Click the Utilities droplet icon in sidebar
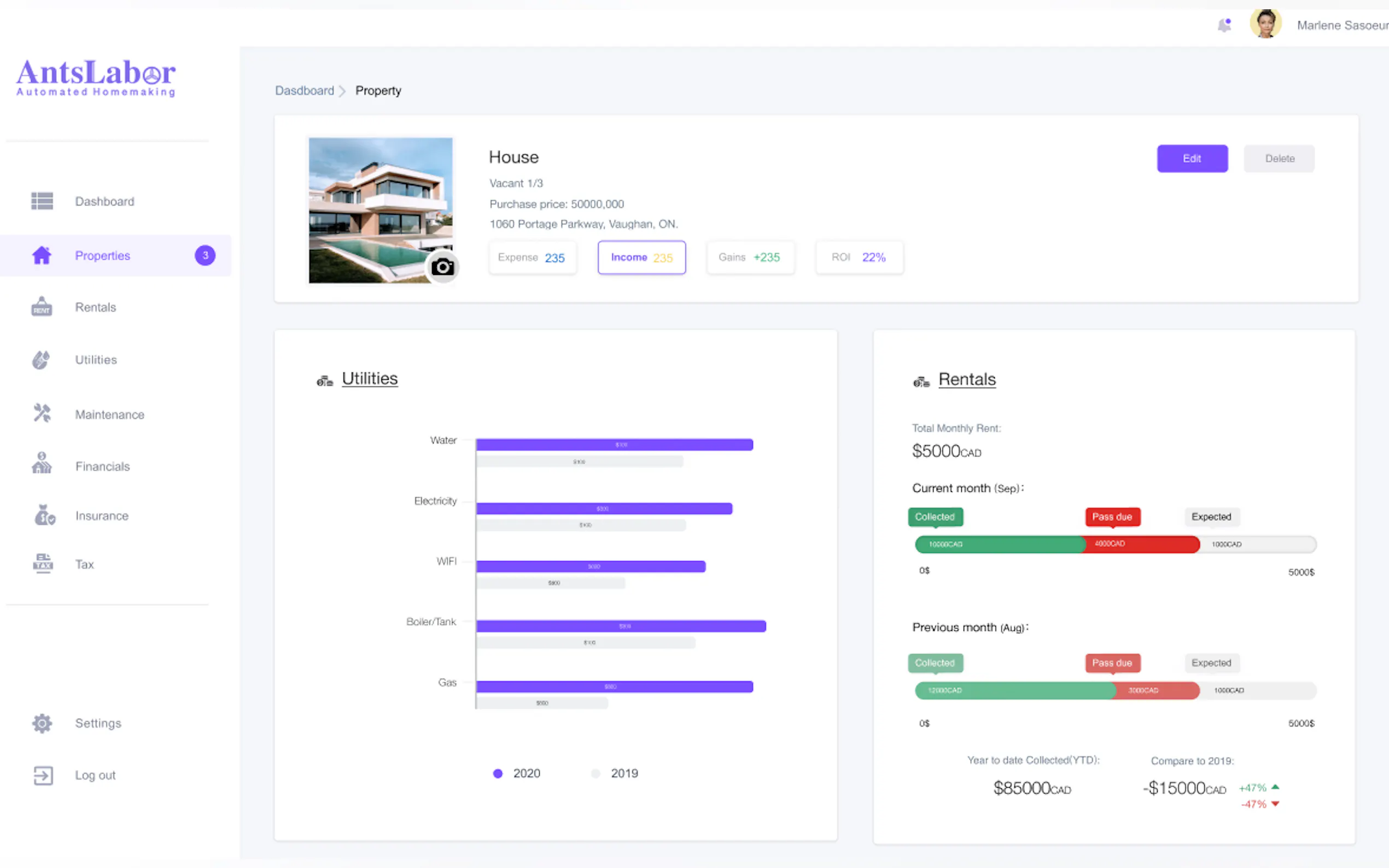This screenshot has width=1389, height=868. point(41,360)
